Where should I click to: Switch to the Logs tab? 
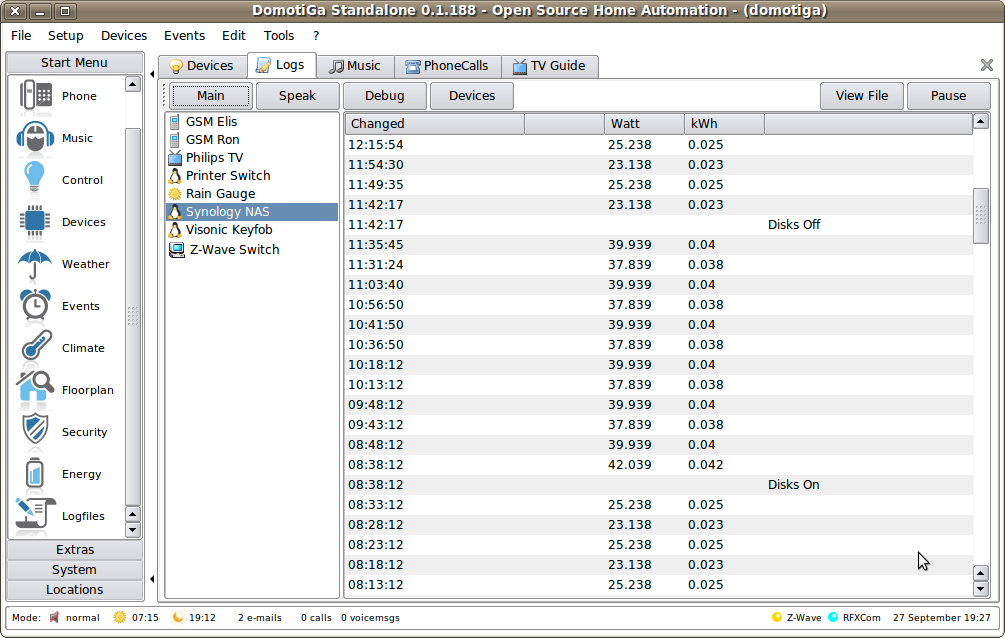coord(281,65)
